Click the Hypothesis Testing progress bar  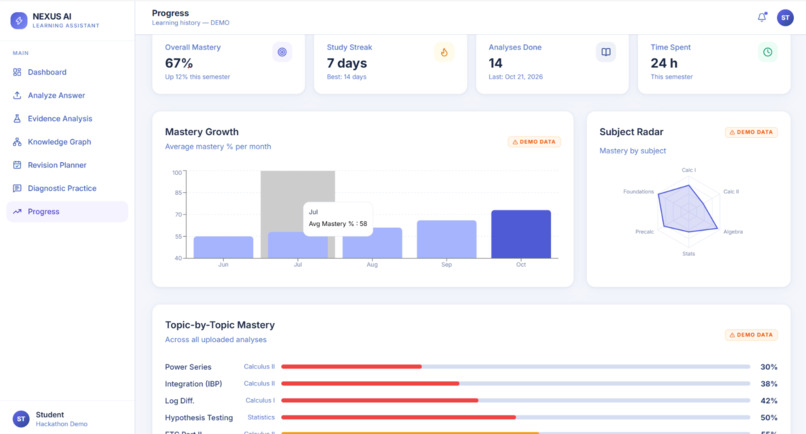point(516,418)
